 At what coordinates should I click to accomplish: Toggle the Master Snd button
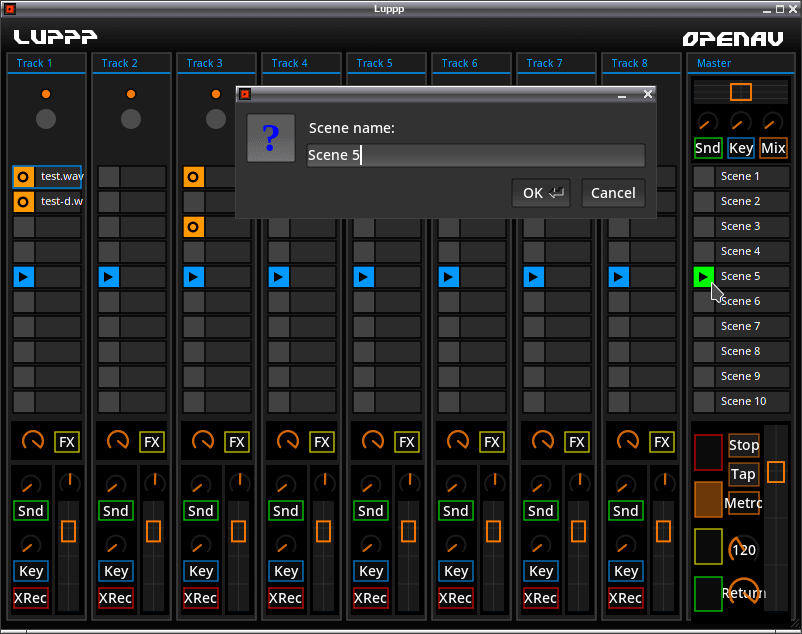[708, 148]
